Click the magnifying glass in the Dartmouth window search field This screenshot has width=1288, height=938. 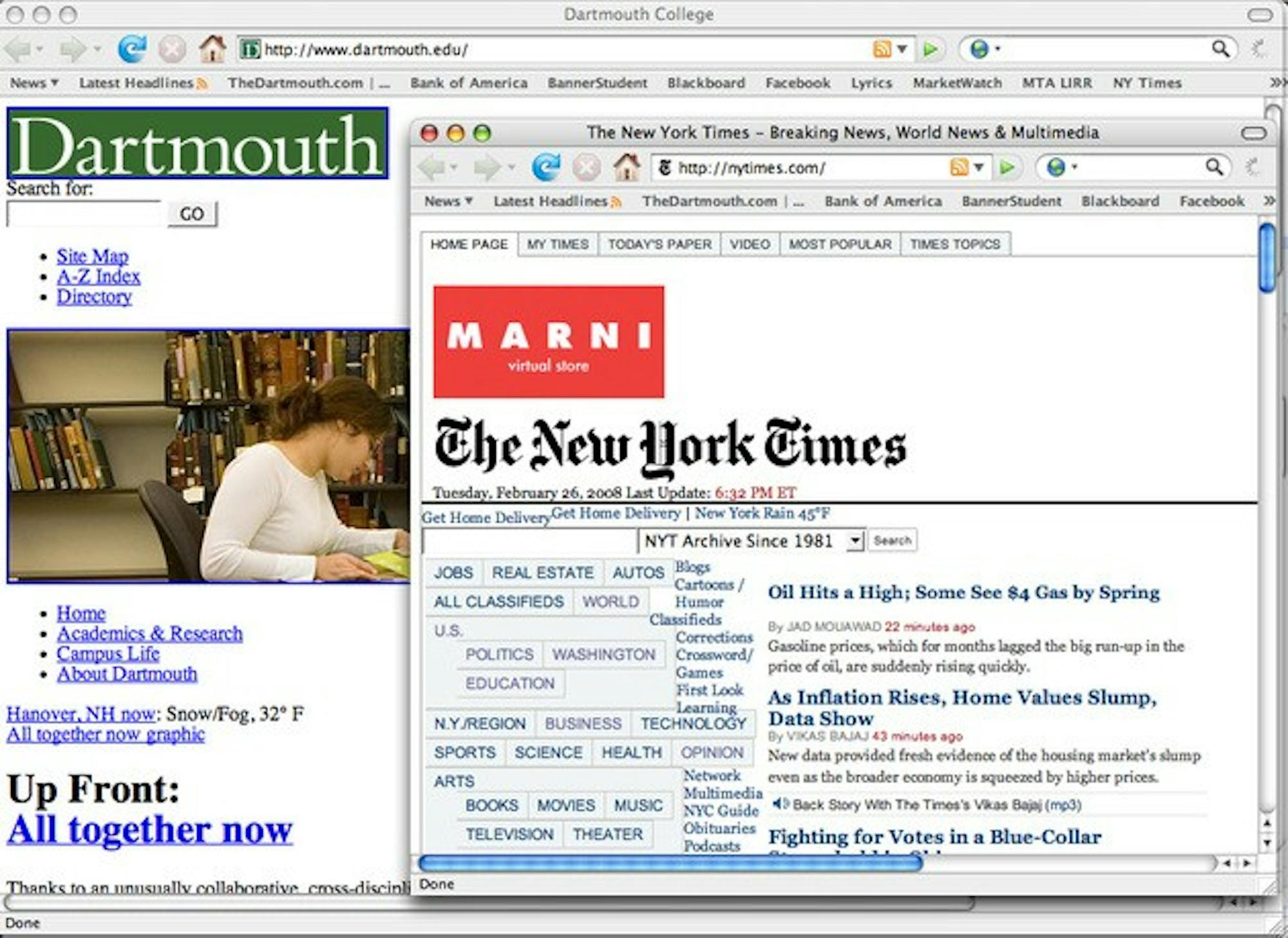[1220, 49]
